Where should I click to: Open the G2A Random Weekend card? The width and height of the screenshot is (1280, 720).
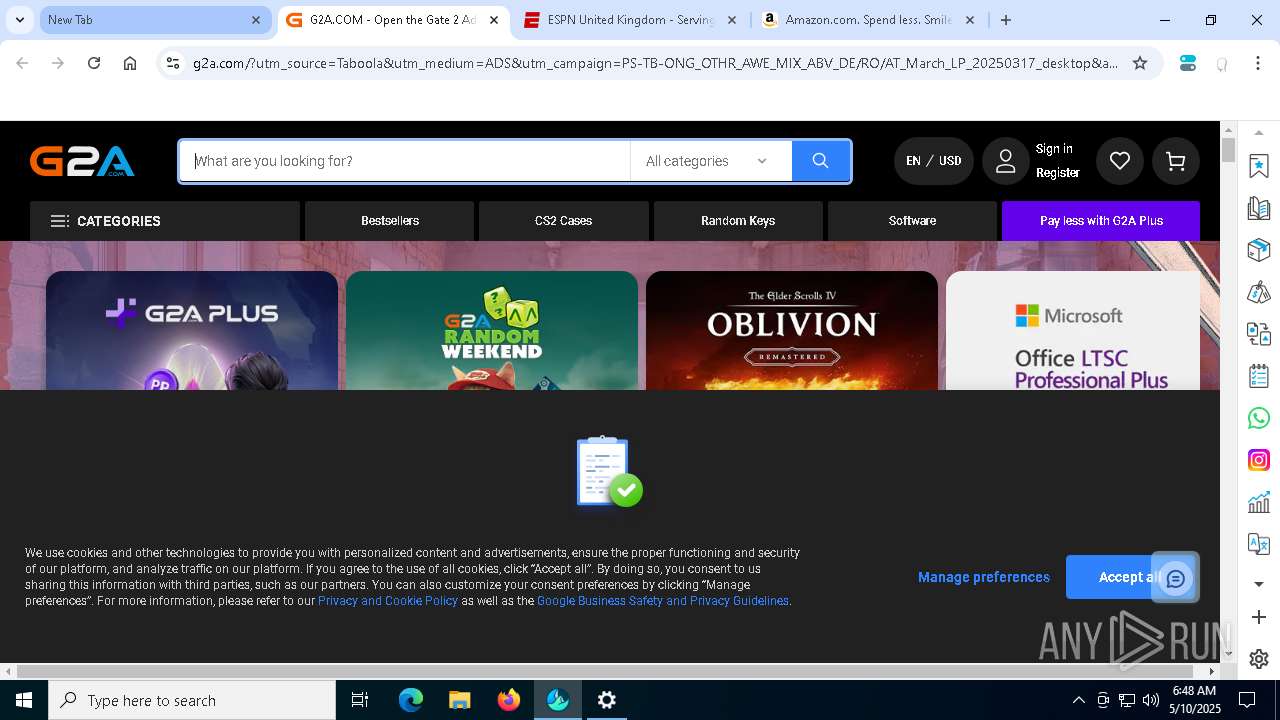coord(492,331)
